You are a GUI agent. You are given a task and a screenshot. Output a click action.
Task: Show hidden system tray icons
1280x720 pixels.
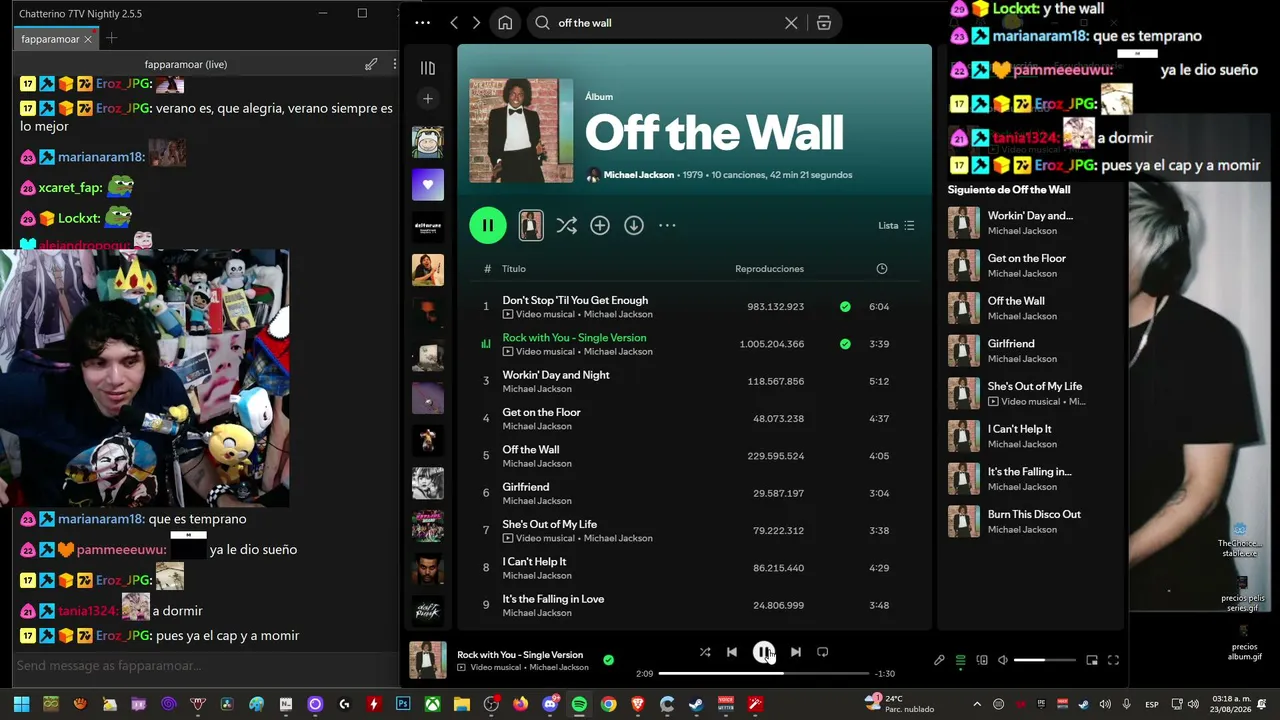[x=977, y=704]
